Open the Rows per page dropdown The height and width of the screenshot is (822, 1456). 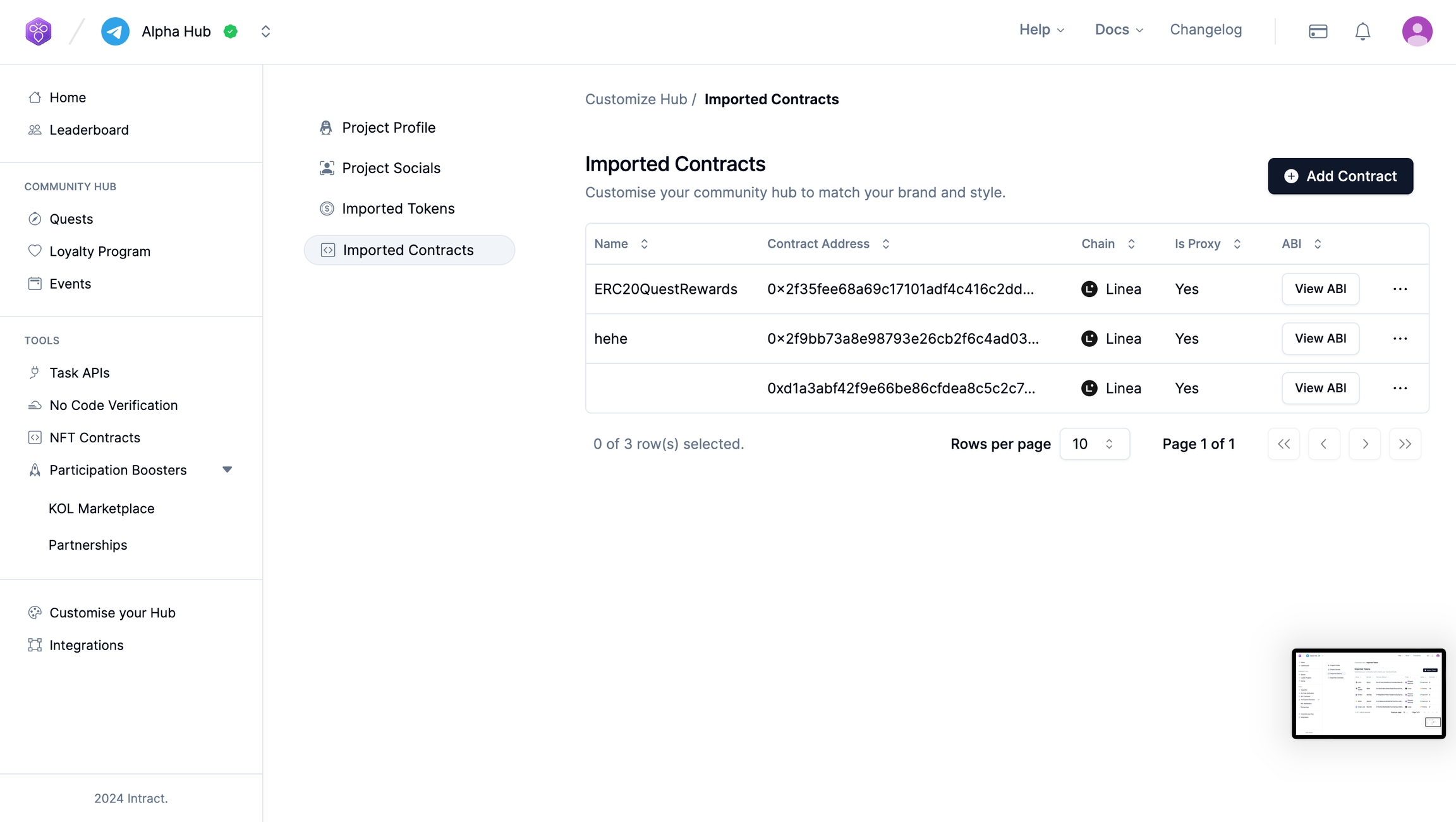[1094, 444]
